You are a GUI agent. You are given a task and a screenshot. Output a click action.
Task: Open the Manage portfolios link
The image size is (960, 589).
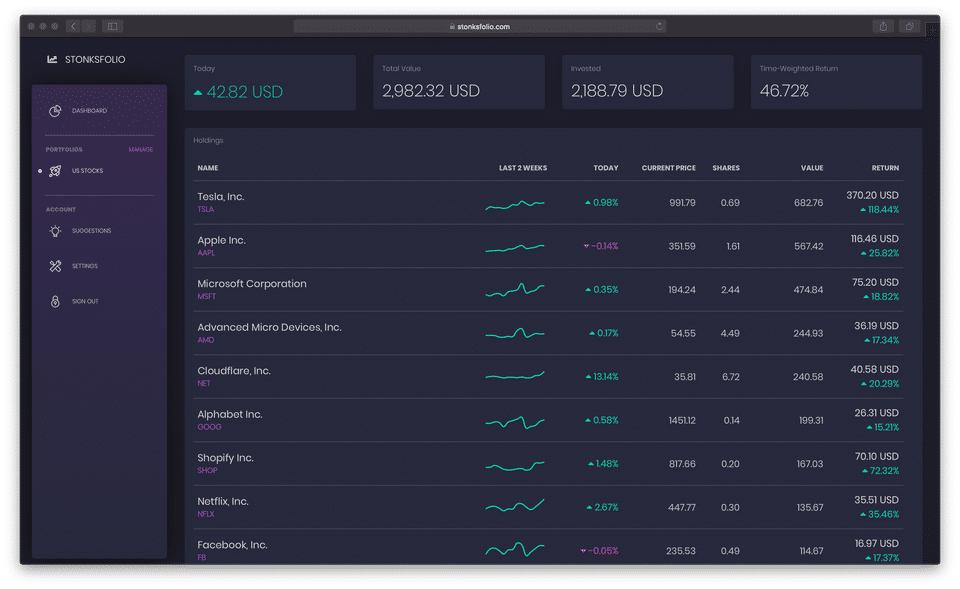click(141, 150)
